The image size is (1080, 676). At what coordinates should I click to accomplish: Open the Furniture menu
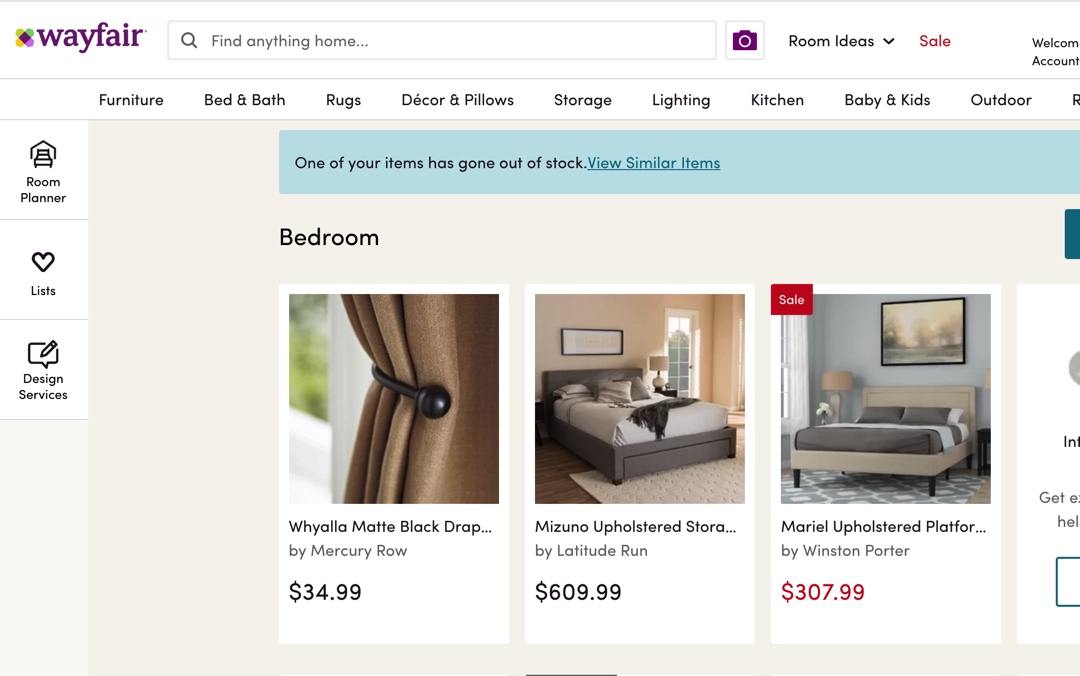131,100
